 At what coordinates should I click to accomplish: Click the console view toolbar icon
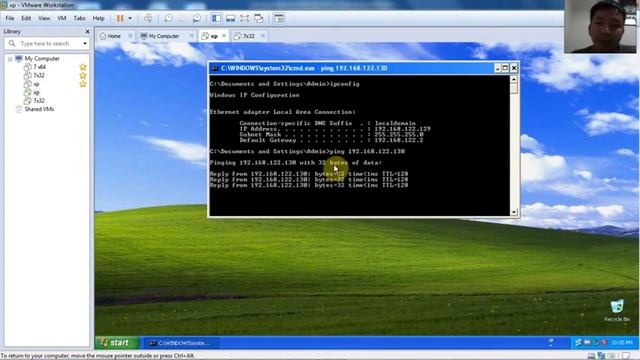279,18
